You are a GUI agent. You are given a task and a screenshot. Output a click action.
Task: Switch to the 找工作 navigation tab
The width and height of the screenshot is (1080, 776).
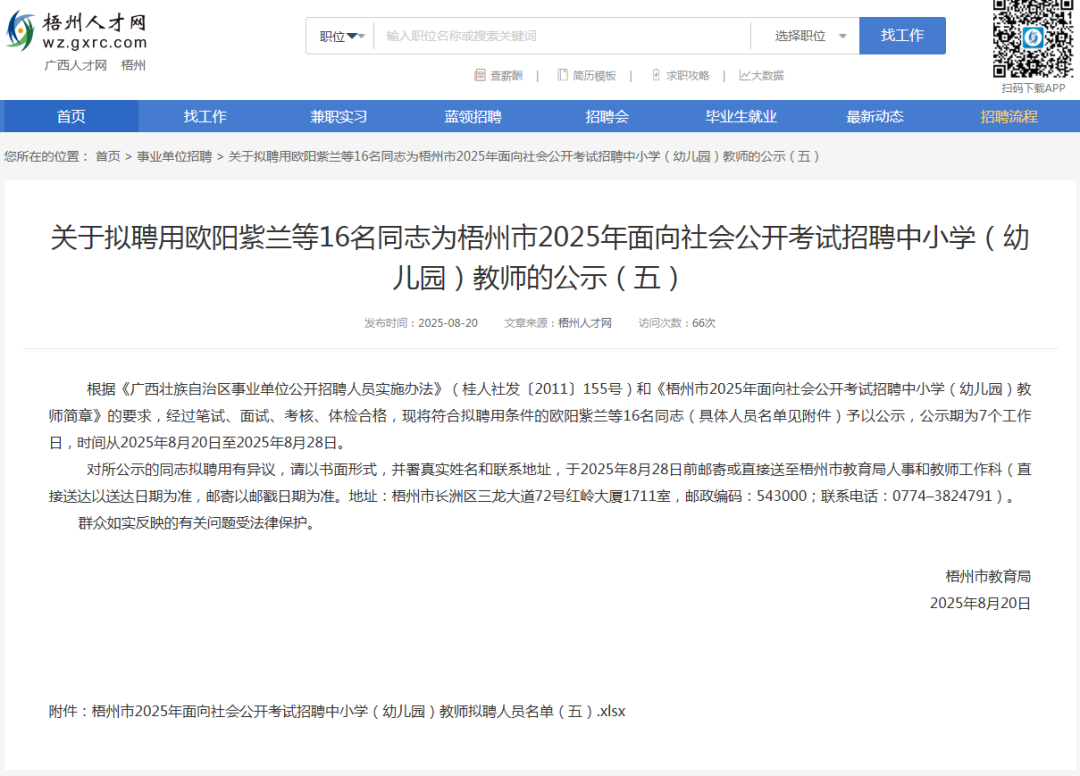pyautogui.click(x=206, y=116)
